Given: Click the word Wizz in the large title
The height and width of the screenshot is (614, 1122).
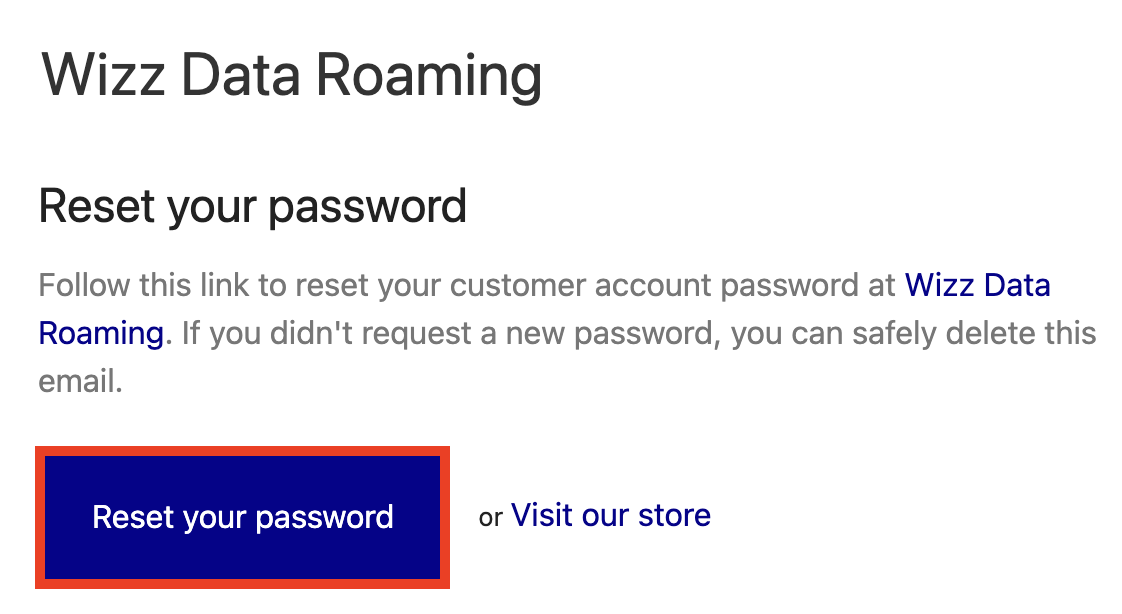Looking at the screenshot, I should tap(103, 74).
